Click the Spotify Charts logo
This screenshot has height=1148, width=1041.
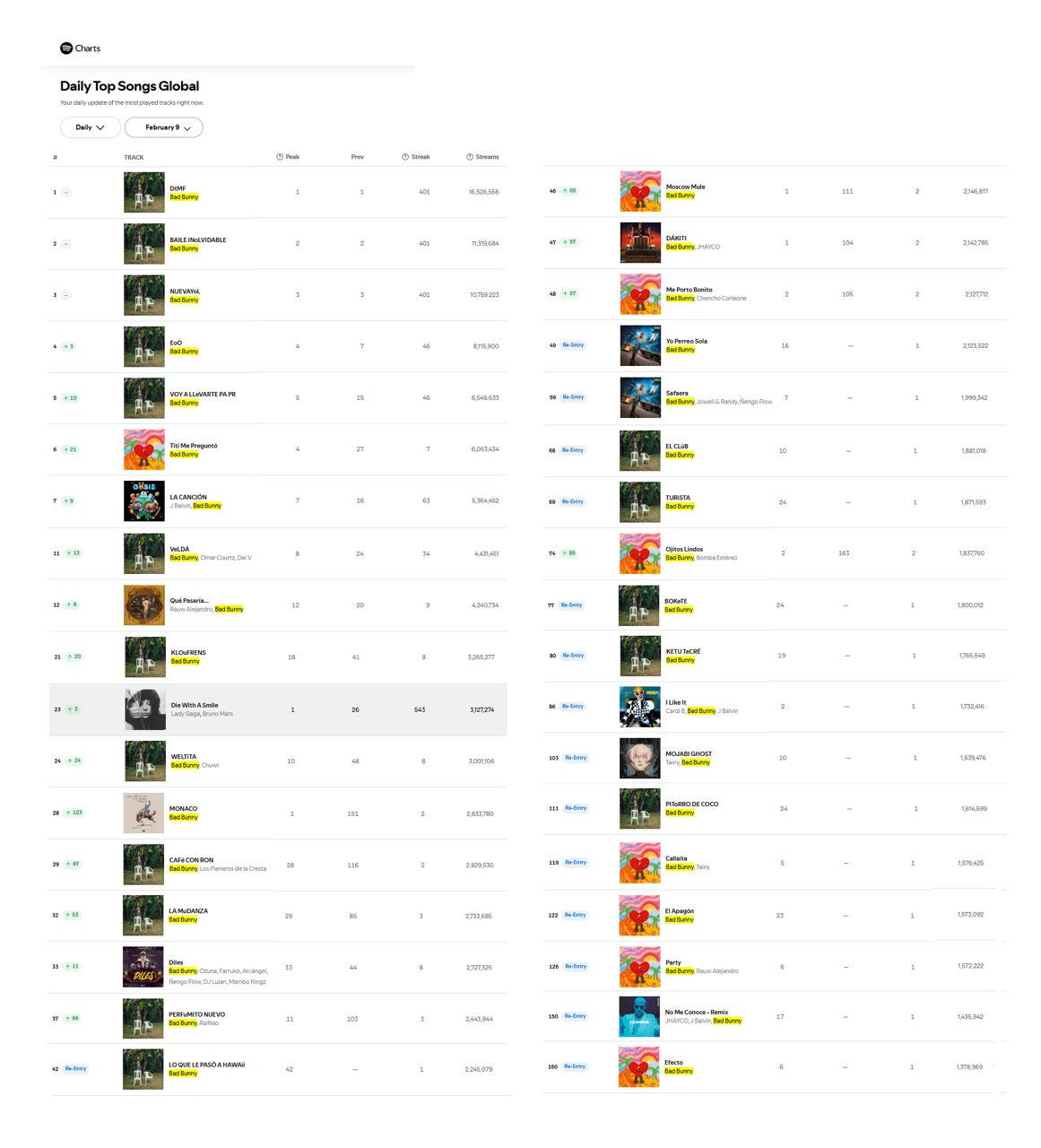80,48
